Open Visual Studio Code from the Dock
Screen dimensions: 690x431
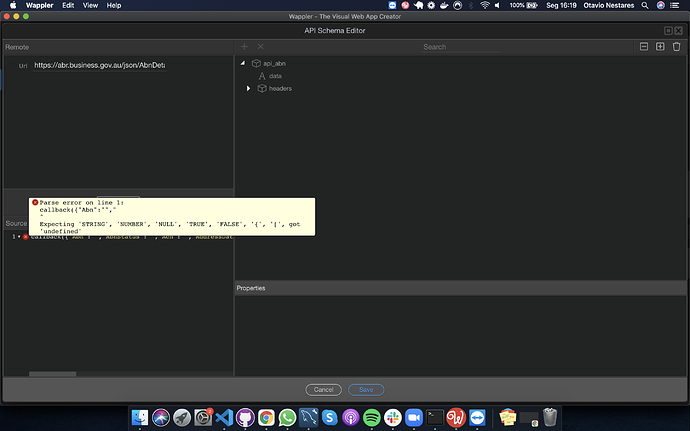[x=224, y=417]
